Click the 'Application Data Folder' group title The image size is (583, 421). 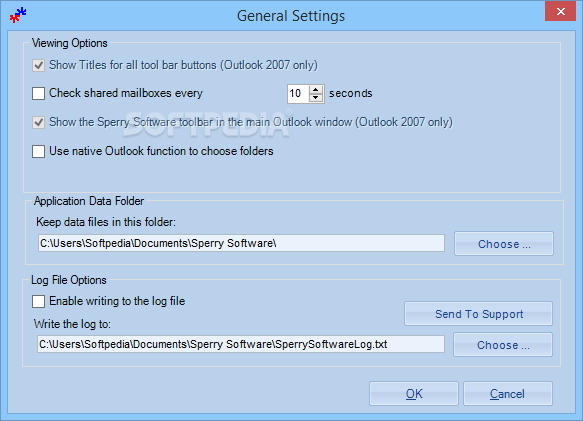89,201
